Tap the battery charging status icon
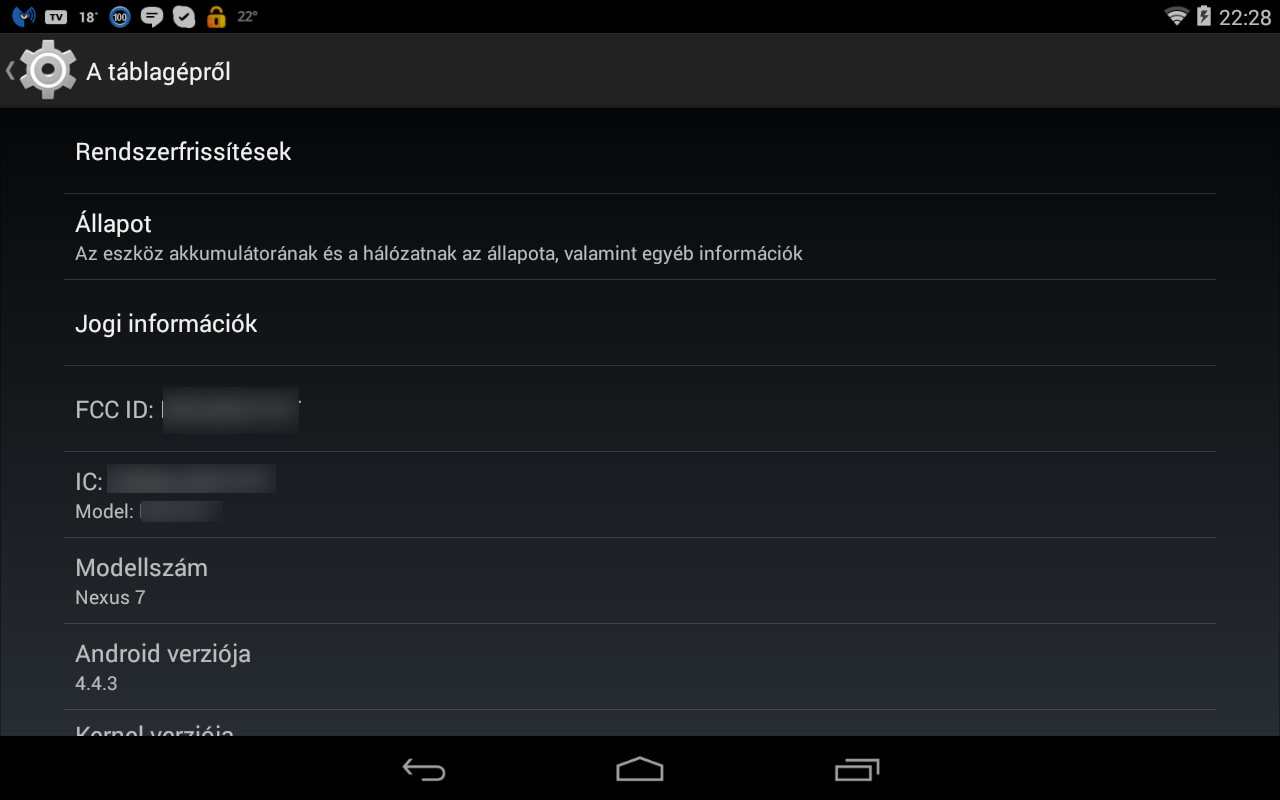The image size is (1280, 800). coord(1204,16)
